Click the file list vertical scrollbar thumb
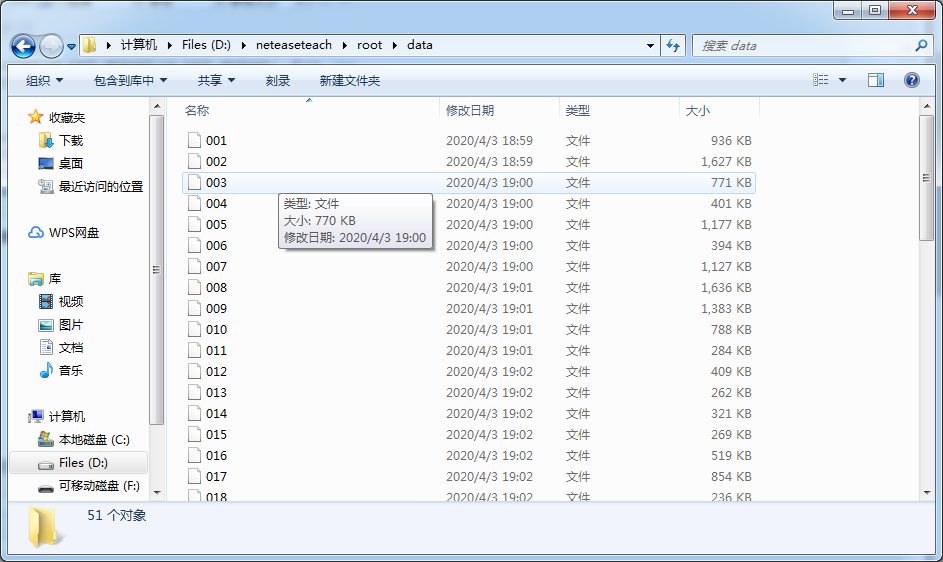Image resolution: width=943 pixels, height=562 pixels. (926, 178)
